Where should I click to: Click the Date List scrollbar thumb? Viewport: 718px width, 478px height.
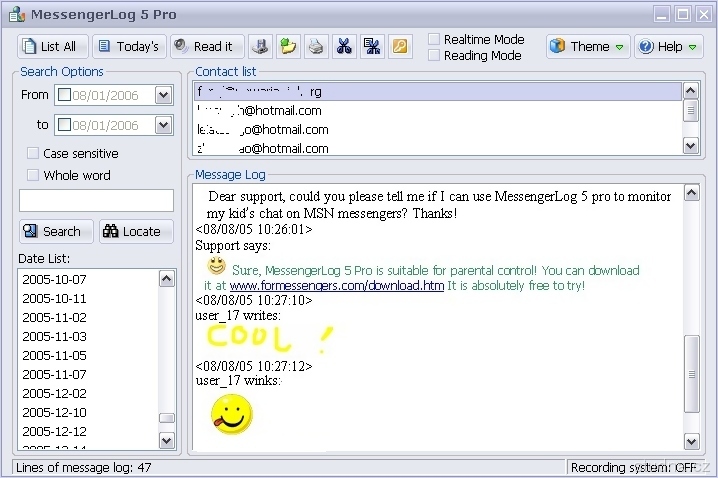coord(167,418)
